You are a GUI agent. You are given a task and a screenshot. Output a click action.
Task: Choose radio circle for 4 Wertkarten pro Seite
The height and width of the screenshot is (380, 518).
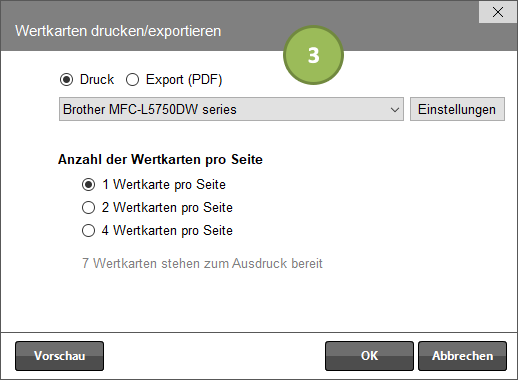pos(88,230)
